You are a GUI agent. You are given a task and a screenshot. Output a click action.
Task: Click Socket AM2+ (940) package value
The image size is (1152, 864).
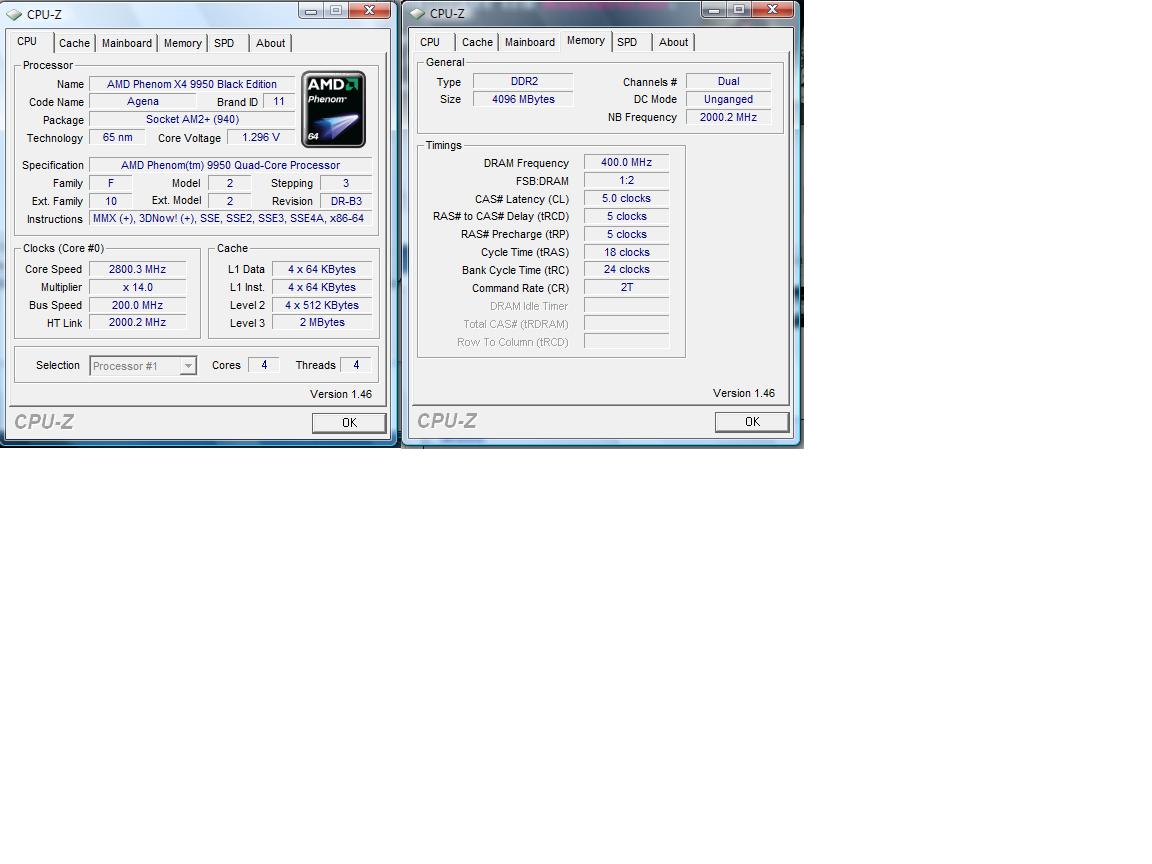(192, 119)
